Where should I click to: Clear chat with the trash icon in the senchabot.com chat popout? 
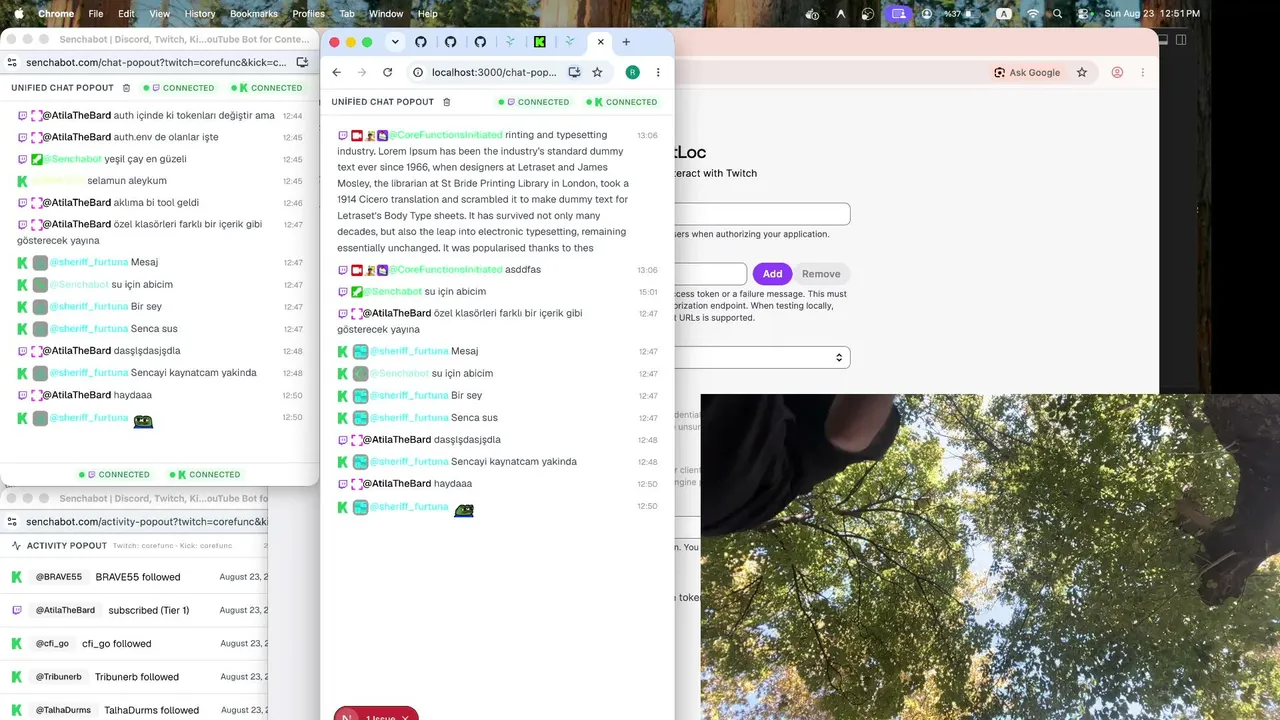[x=126, y=88]
